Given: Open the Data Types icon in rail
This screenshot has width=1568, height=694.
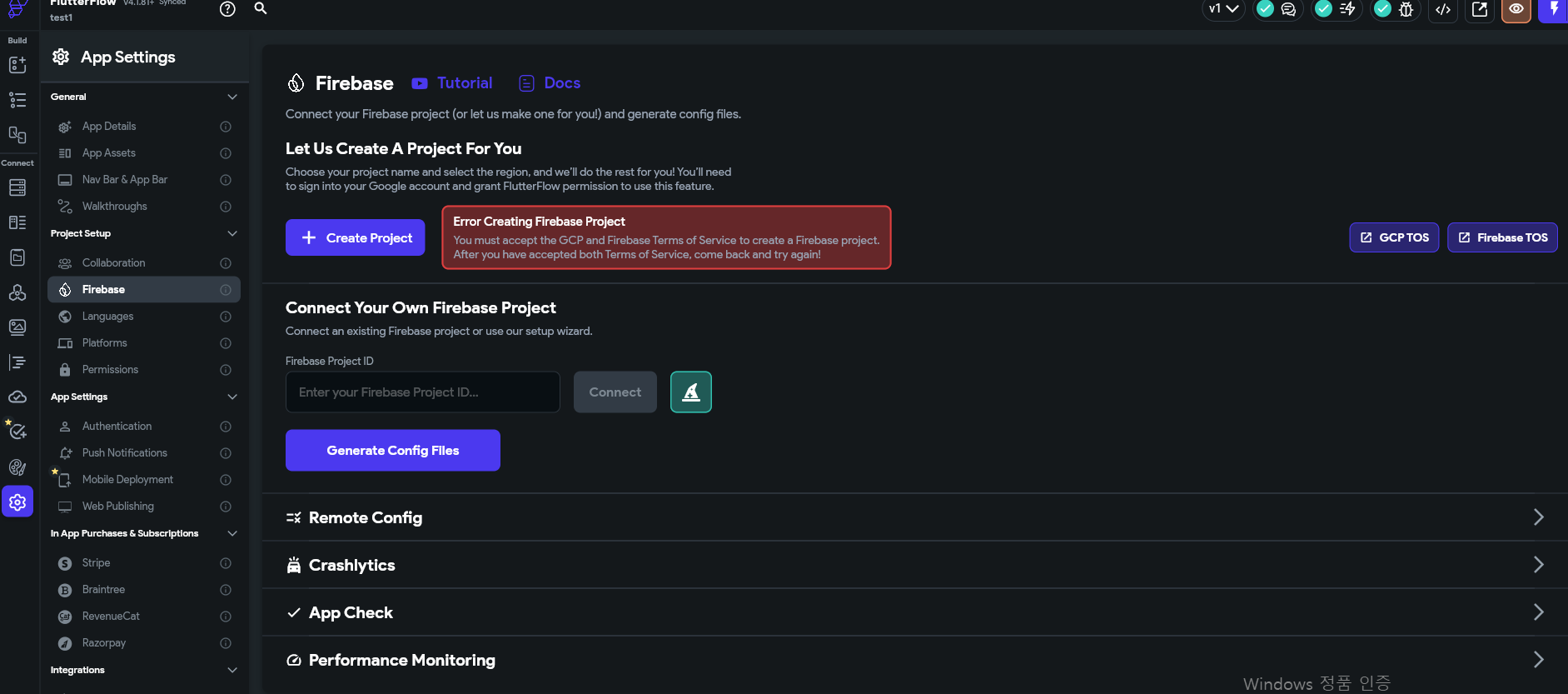Looking at the screenshot, I should (x=17, y=222).
